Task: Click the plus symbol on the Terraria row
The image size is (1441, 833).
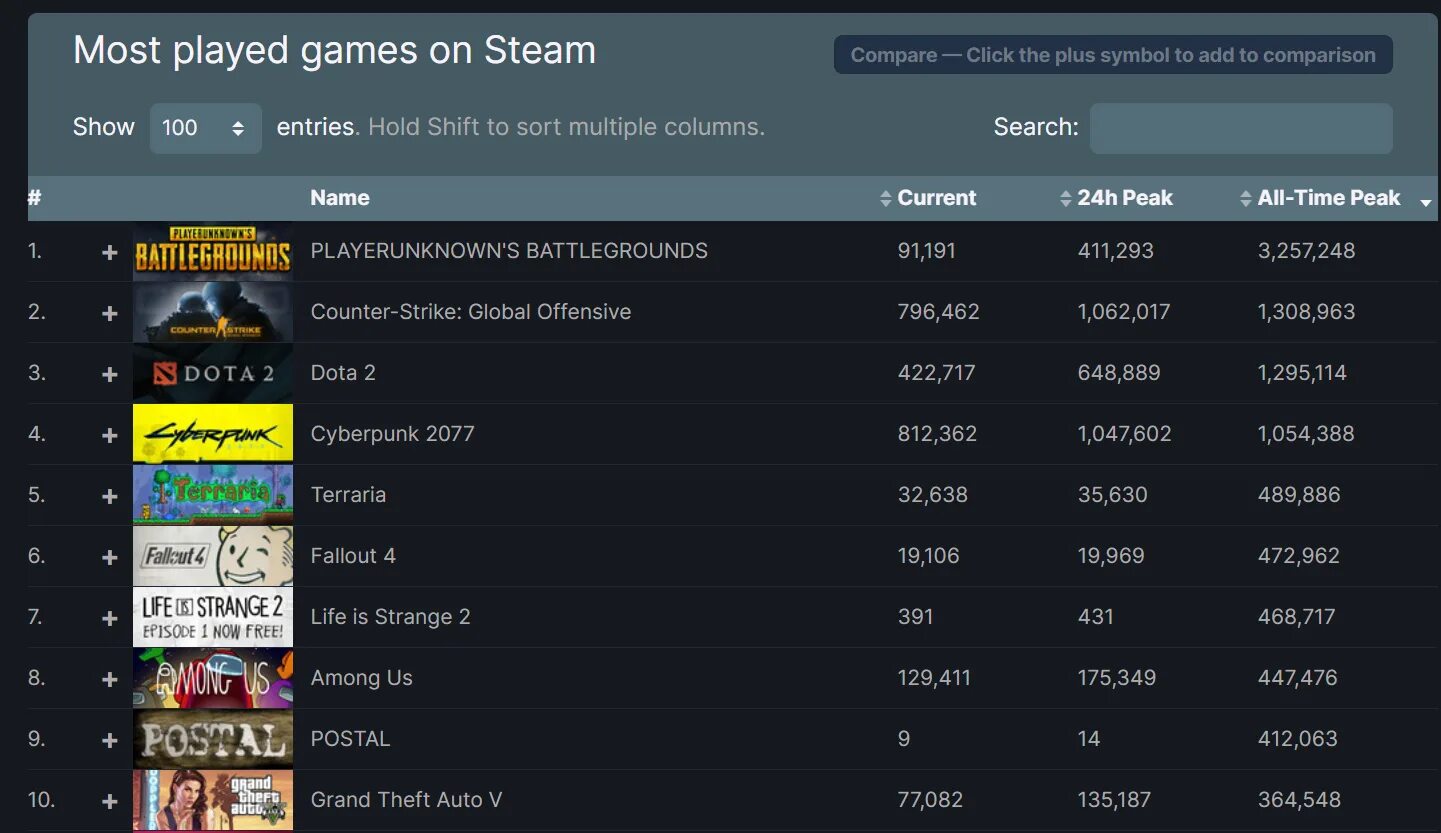Action: click(x=110, y=497)
